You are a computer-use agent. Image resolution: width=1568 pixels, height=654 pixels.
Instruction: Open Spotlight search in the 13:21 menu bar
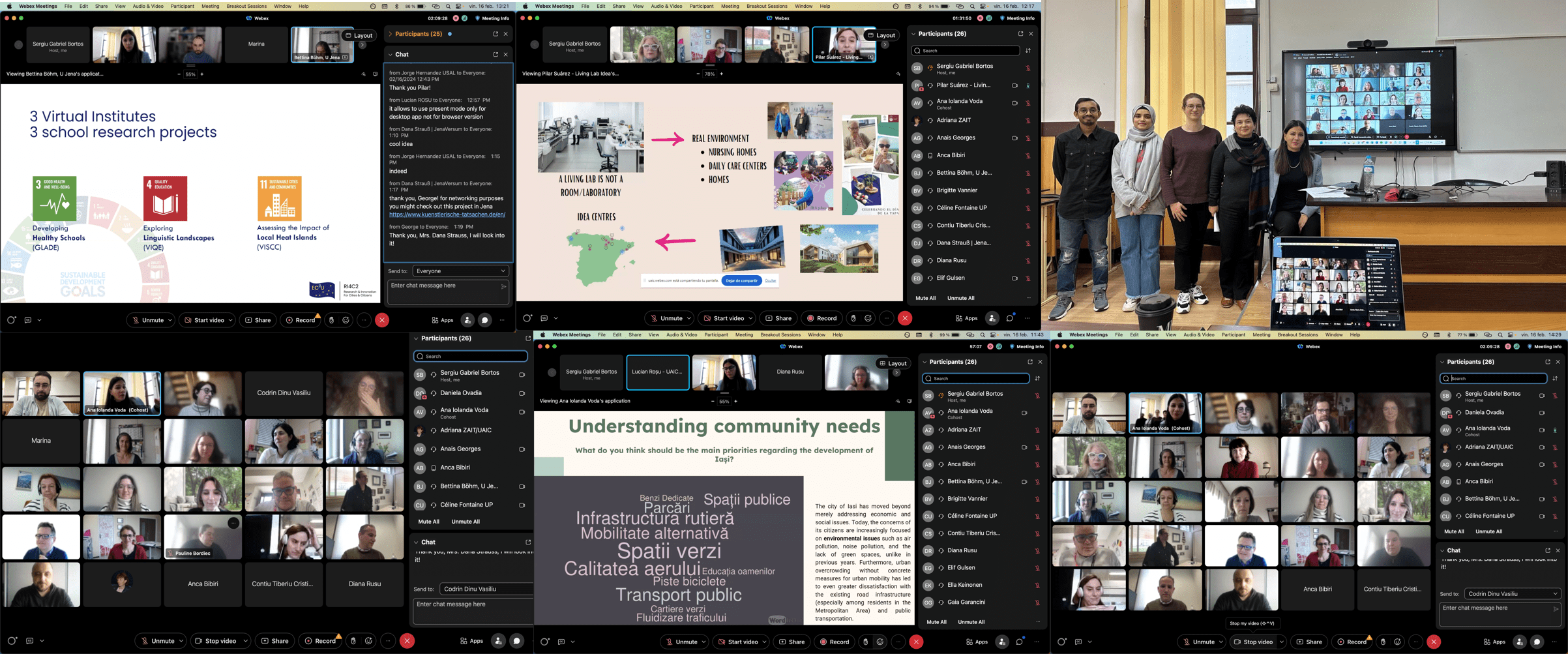447,6
